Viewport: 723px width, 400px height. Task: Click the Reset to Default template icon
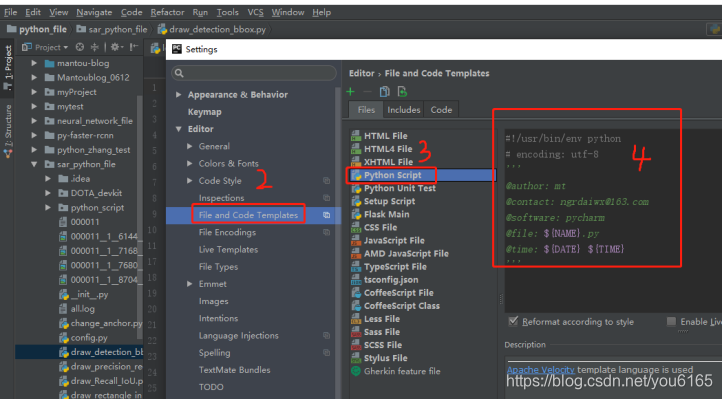[x=402, y=92]
